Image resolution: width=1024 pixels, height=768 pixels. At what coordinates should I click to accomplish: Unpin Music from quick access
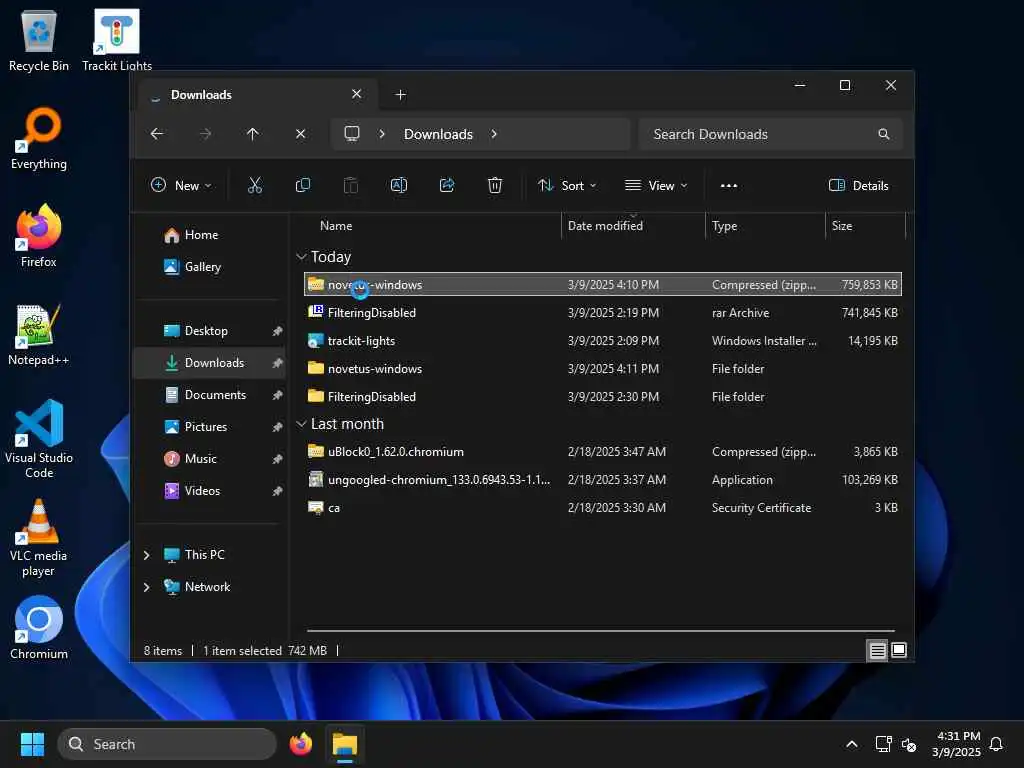[278, 459]
